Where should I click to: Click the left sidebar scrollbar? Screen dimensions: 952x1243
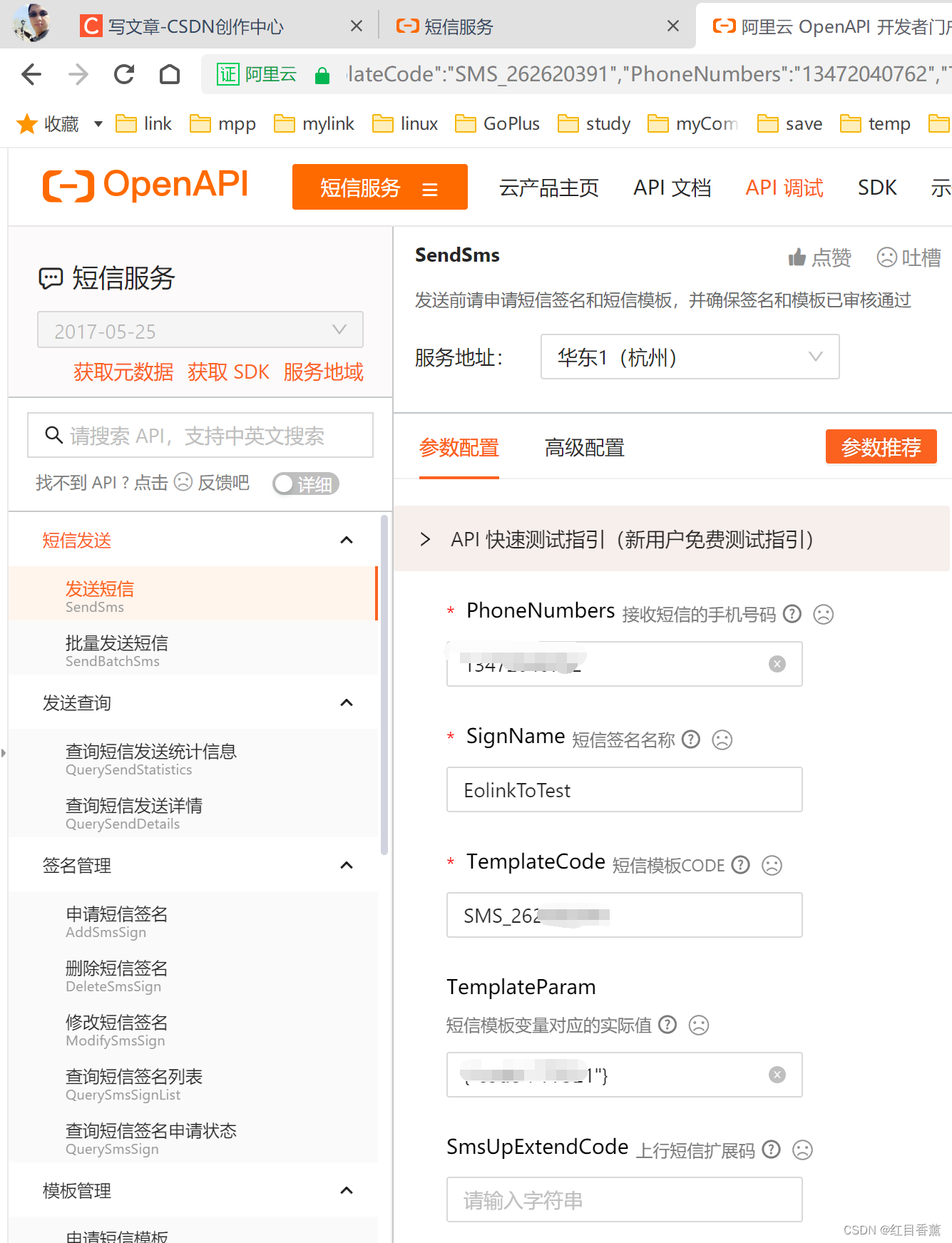pos(384,685)
